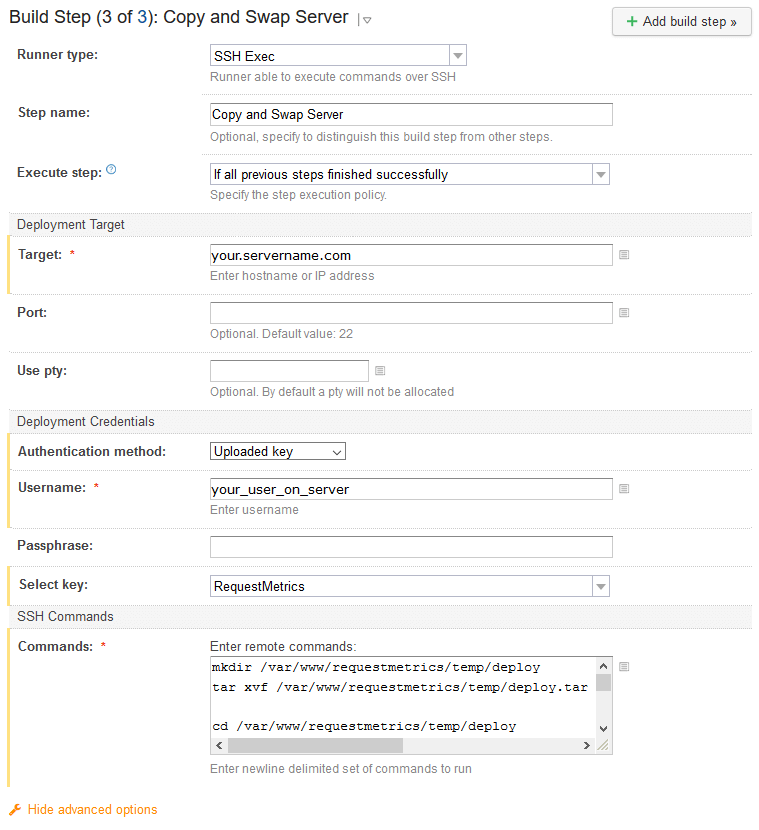Open the Select key dropdown showing RequestMetrics

pos(600,587)
